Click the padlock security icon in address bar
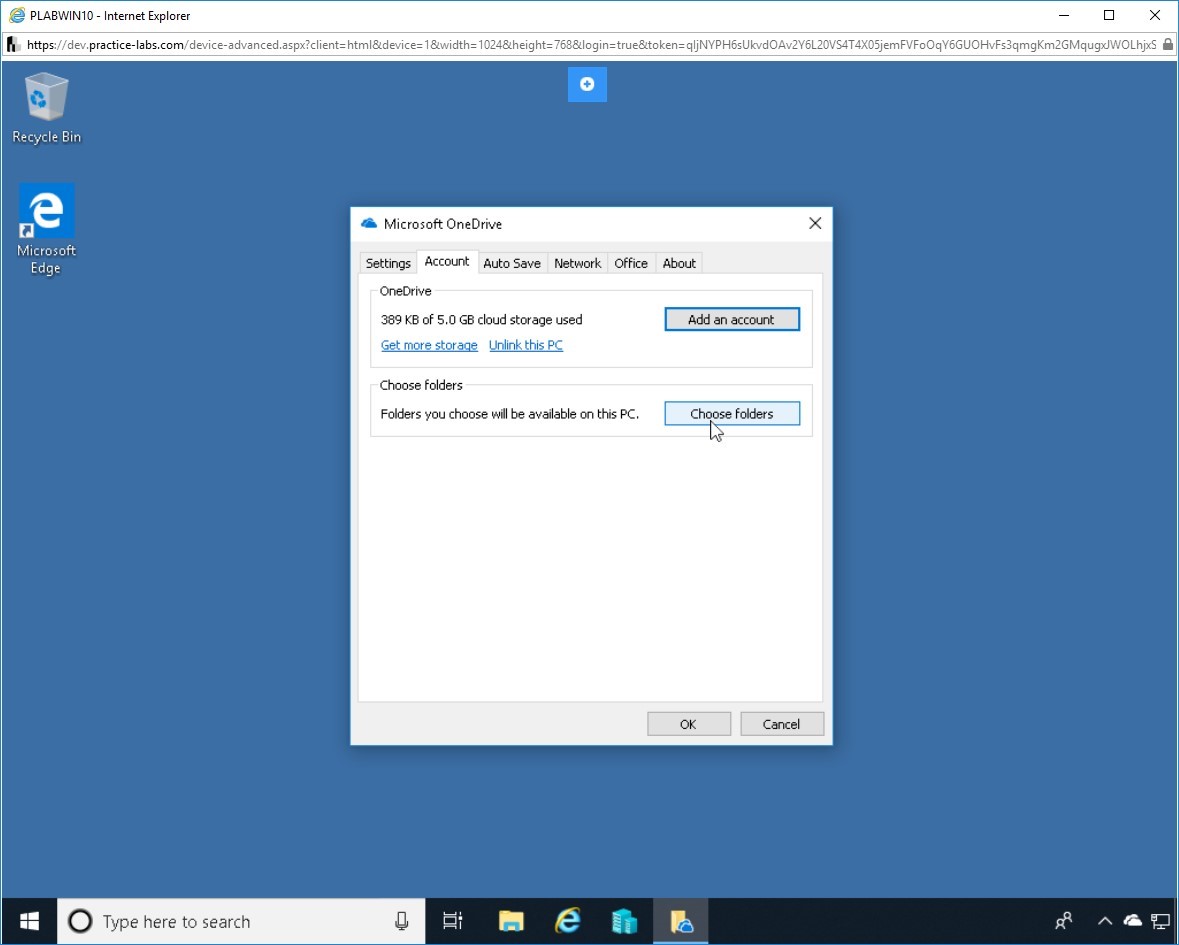This screenshot has width=1179, height=945. pos(1168,45)
